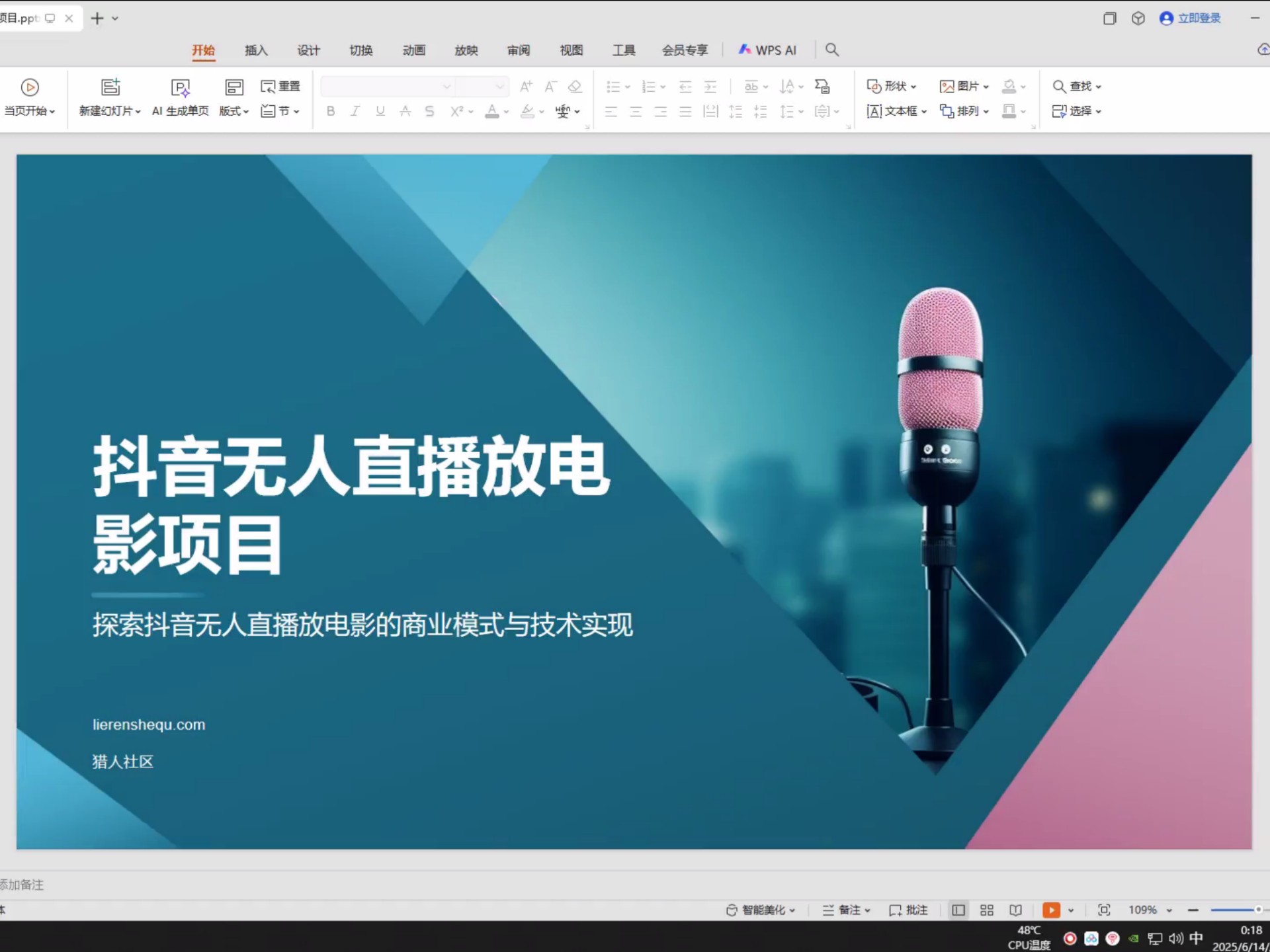The height and width of the screenshot is (952, 1270).
Task: Click 查找 find button
Action: 1077,86
